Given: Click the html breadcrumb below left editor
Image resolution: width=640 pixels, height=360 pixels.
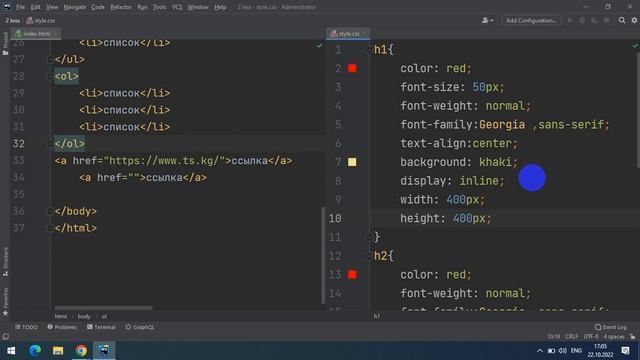Looking at the screenshot, I should tap(61, 316).
